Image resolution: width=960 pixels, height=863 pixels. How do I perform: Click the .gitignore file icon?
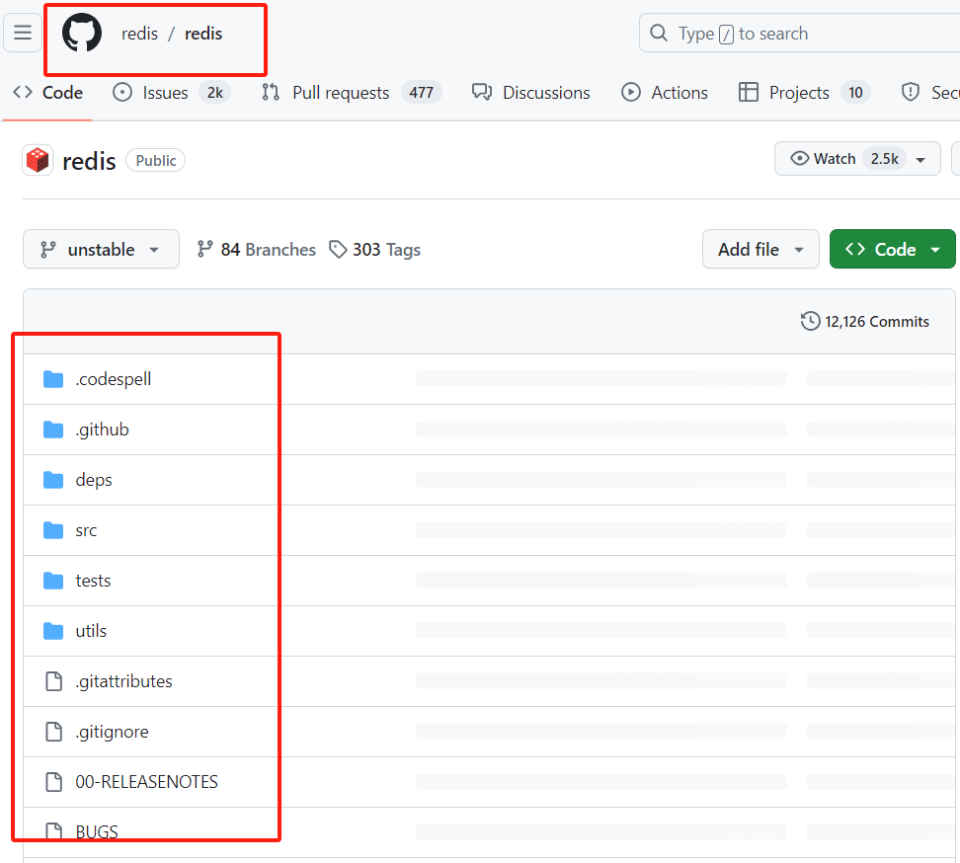[53, 731]
